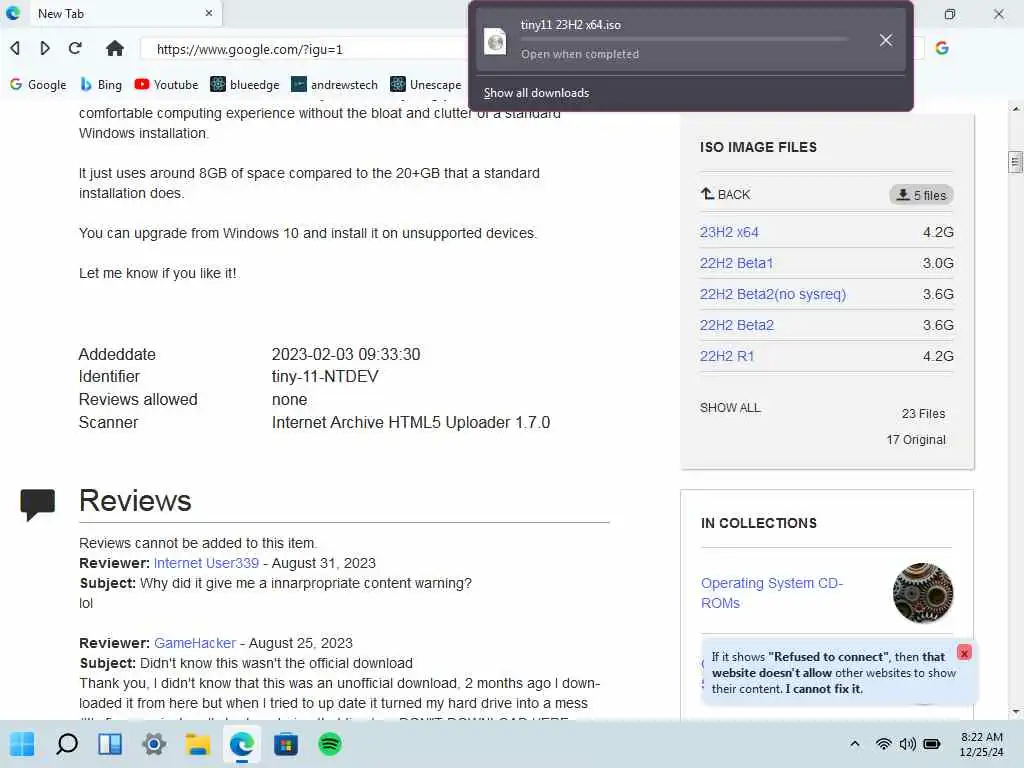This screenshot has height=768, width=1024.
Task: Click SHOW ALL files
Action: click(x=730, y=408)
